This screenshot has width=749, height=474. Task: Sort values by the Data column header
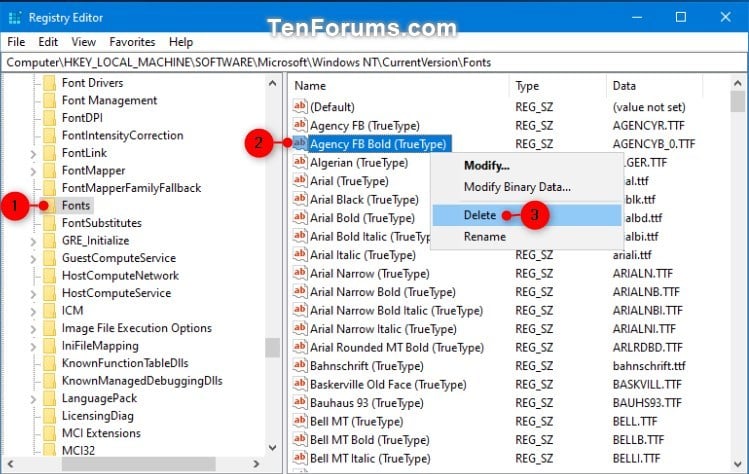pos(654,86)
